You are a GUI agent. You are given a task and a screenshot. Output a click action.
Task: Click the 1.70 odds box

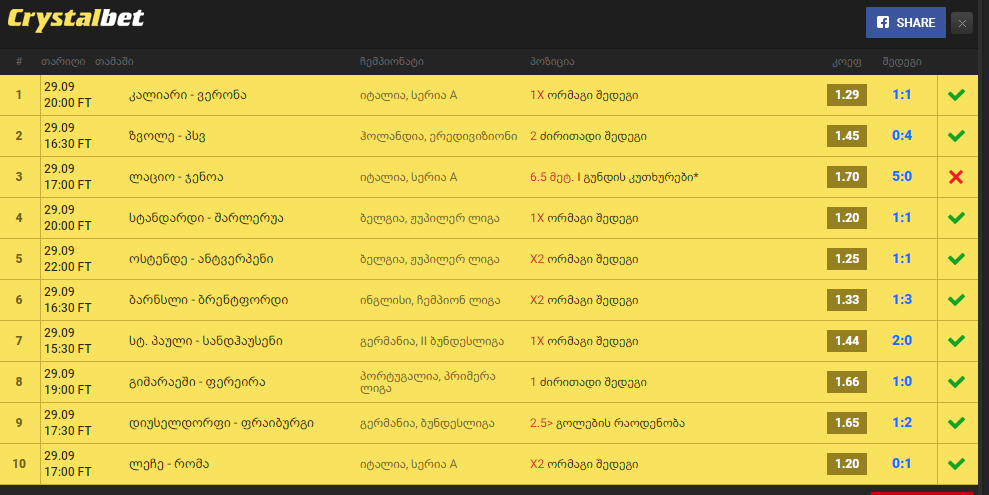click(x=846, y=177)
